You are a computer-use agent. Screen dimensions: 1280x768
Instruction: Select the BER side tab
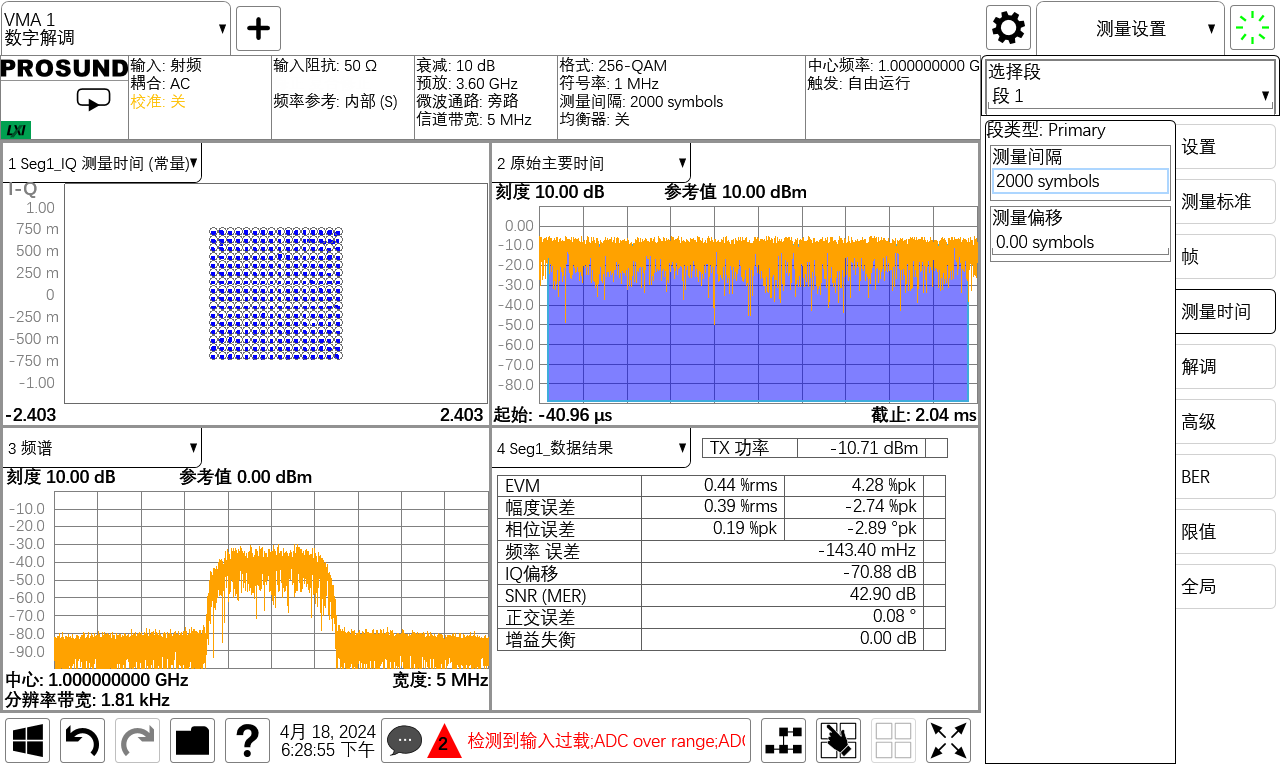(x=1226, y=476)
